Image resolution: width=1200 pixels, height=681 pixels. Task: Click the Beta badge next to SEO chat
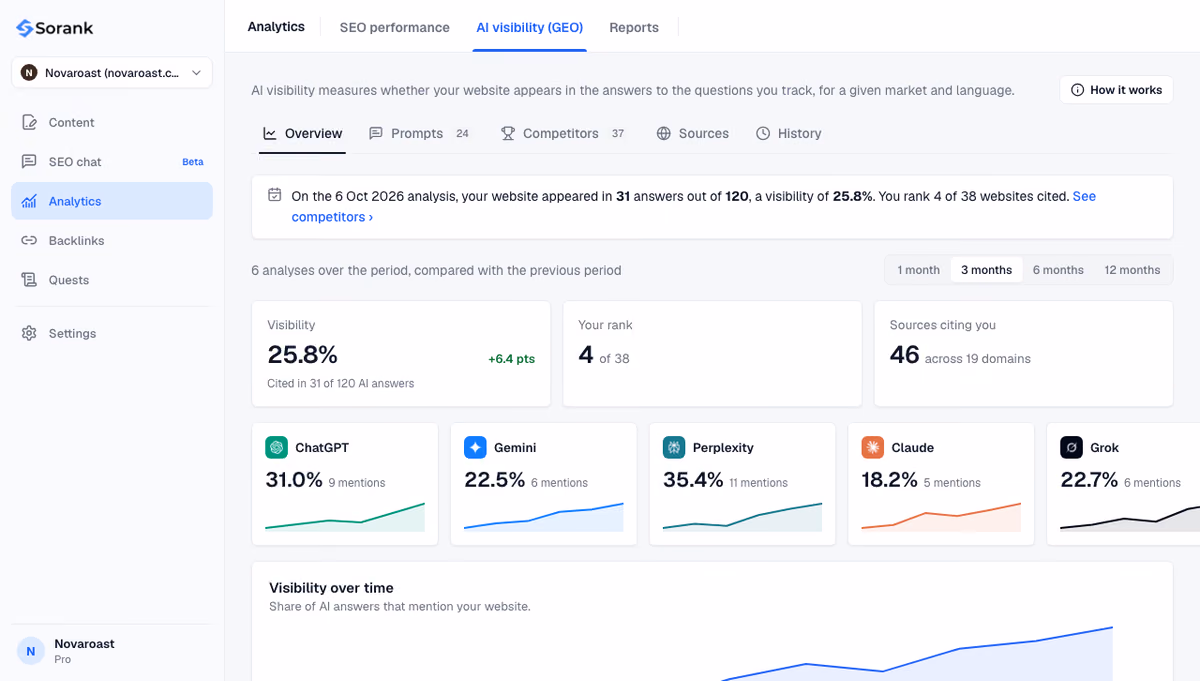[193, 162]
